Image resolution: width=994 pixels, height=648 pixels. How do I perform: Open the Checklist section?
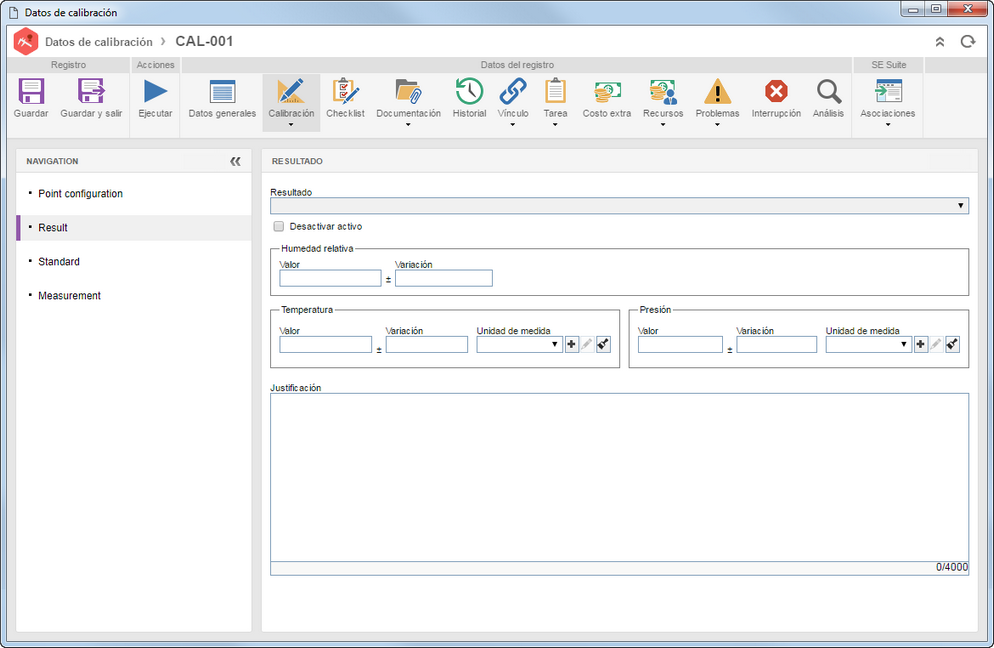coord(345,92)
